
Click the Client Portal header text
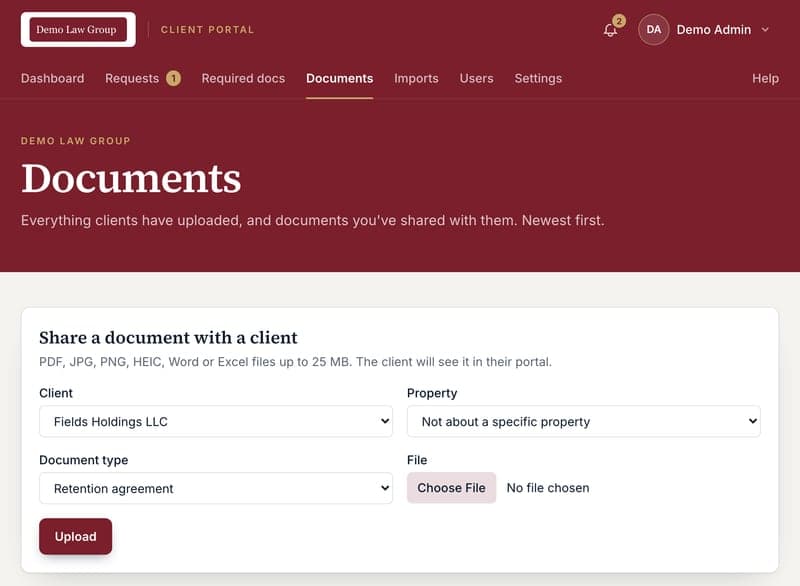207,30
